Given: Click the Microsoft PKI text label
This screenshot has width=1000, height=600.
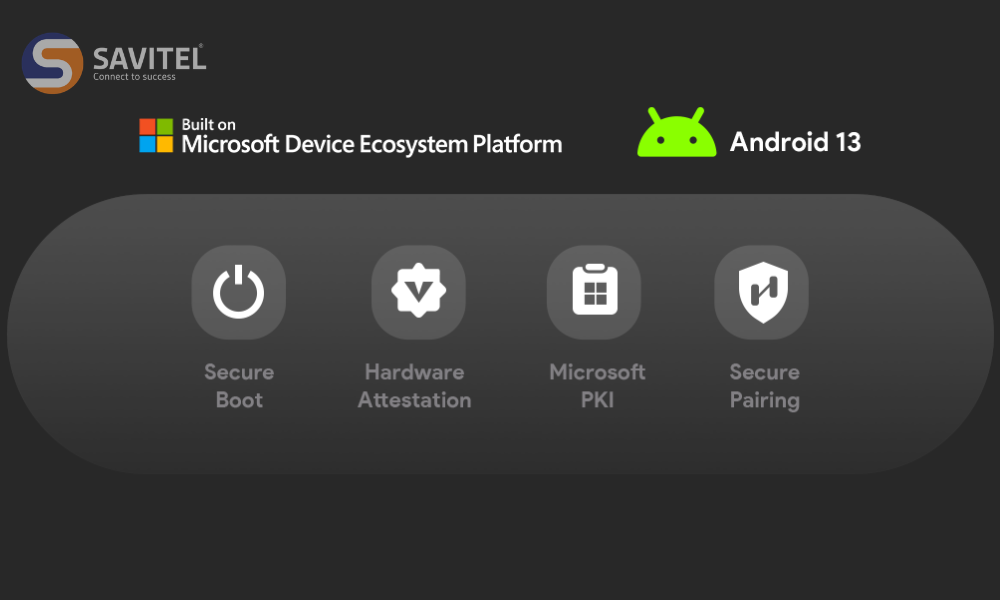Looking at the screenshot, I should pos(596,386).
